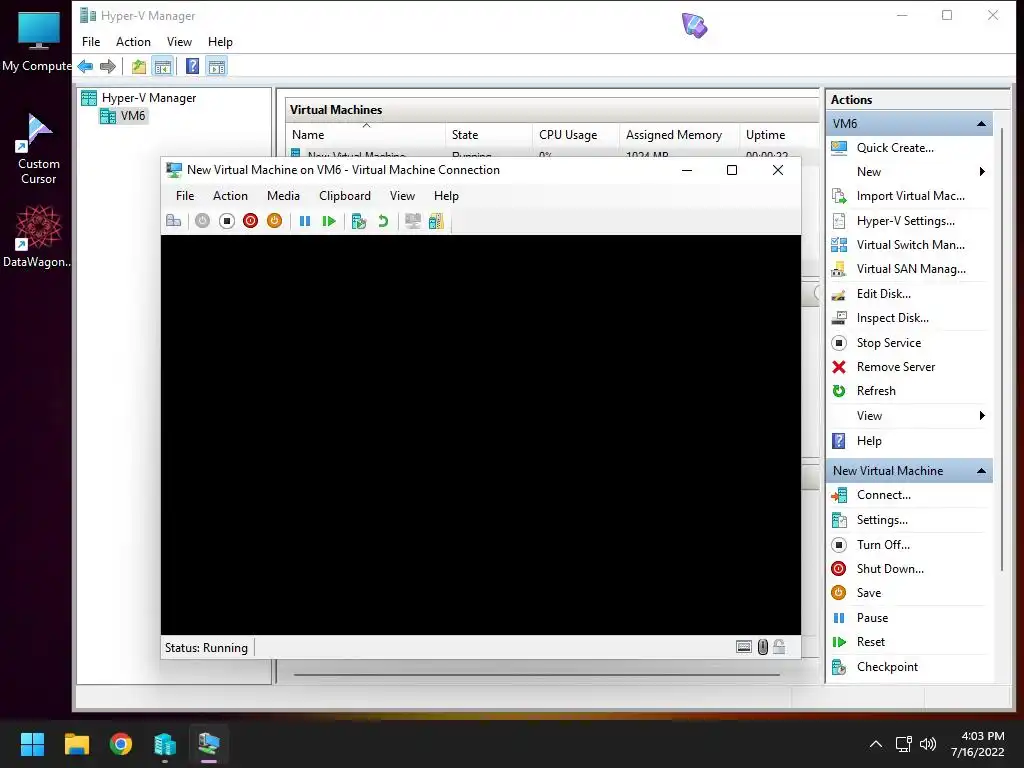Open File menu in Hyper-V Manager
The image size is (1024, 768).
coord(91,42)
